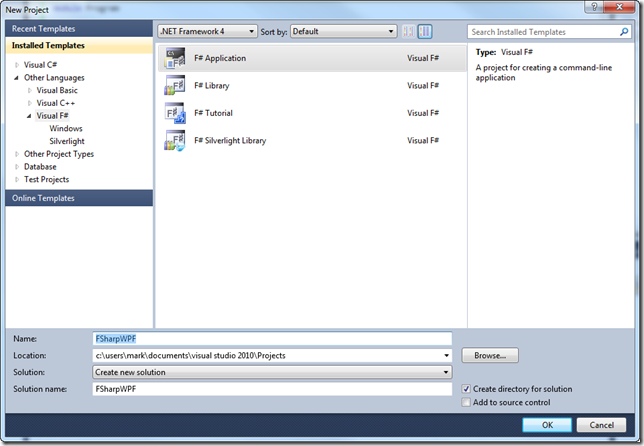Click the Solution name input field
Image resolution: width=644 pixels, height=446 pixels.
272,389
